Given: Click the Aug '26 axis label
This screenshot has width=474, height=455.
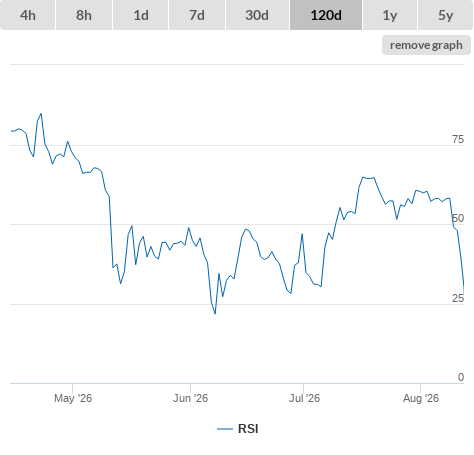Looking at the screenshot, I should (x=421, y=398).
